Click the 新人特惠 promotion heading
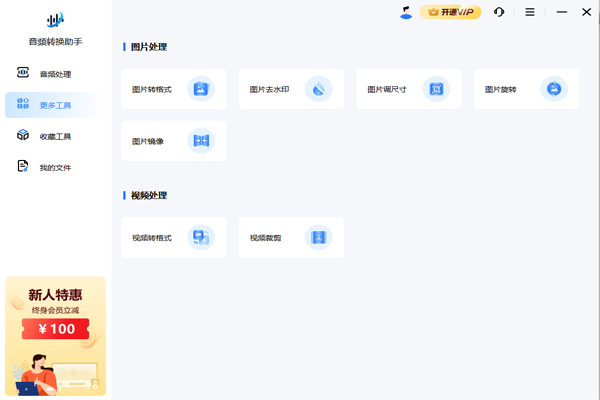This screenshot has height=400, width=600. coord(55,295)
